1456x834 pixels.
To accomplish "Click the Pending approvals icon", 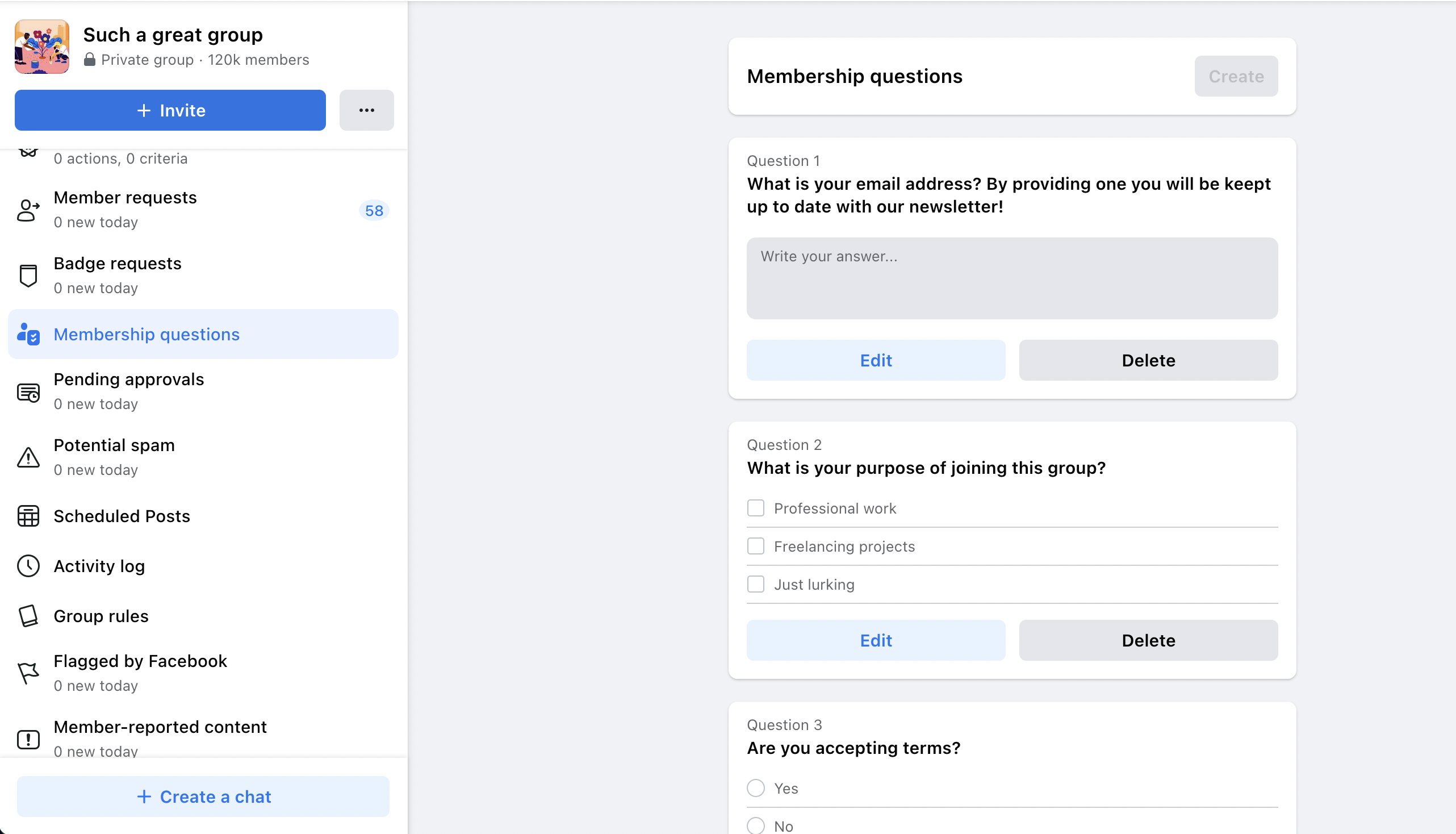I will click(x=28, y=393).
